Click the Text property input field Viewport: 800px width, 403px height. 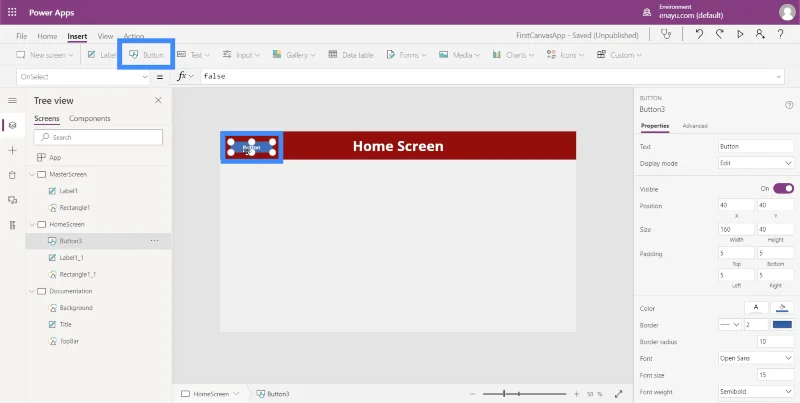point(756,146)
